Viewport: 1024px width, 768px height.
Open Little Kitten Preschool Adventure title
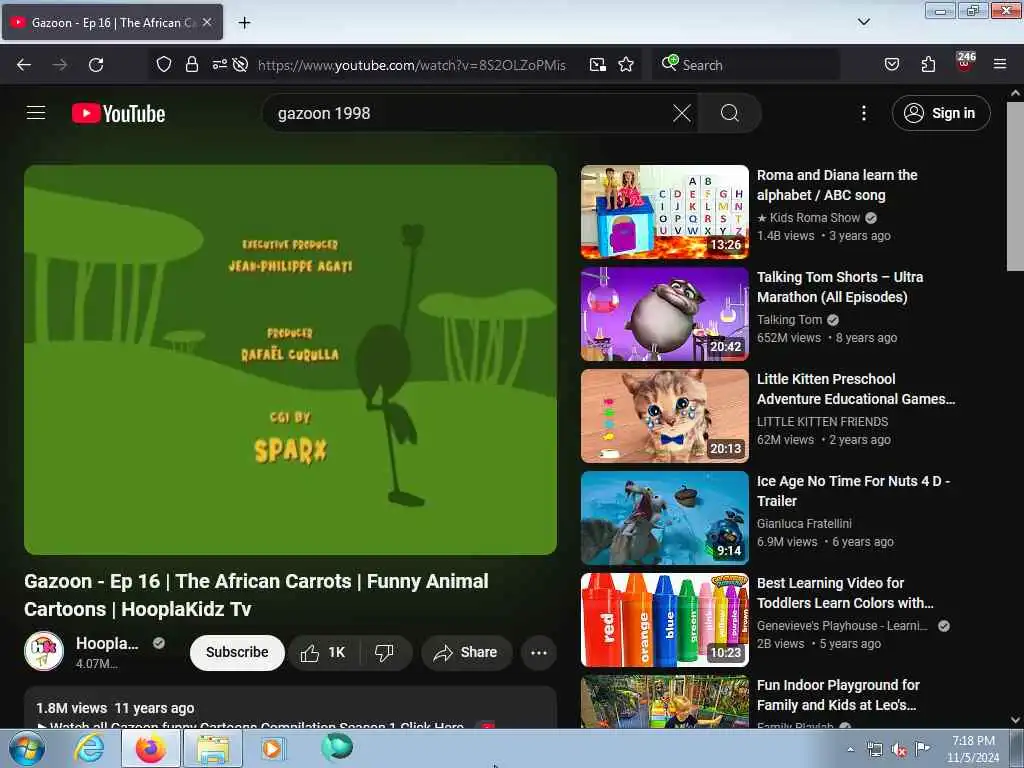(x=856, y=389)
